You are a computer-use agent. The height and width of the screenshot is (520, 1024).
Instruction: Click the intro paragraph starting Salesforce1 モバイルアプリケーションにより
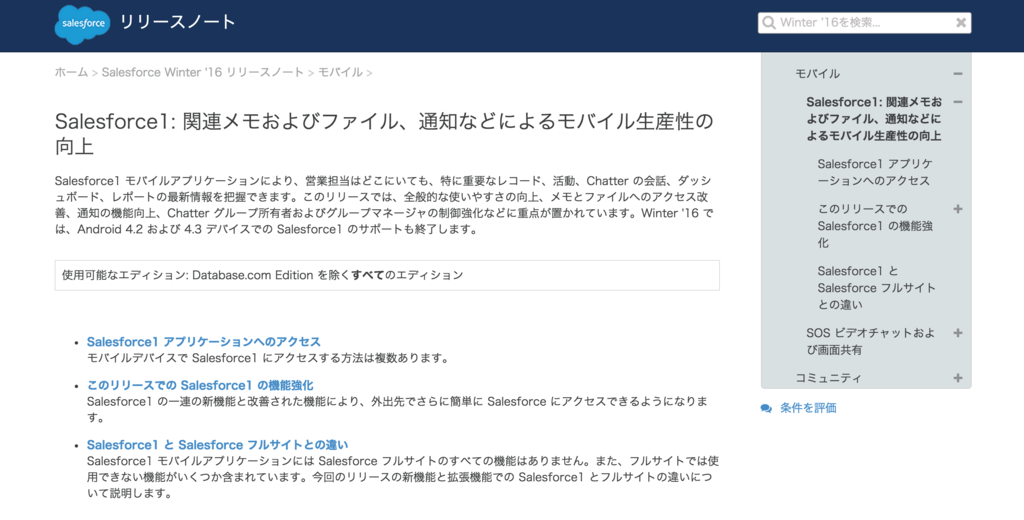[383, 204]
